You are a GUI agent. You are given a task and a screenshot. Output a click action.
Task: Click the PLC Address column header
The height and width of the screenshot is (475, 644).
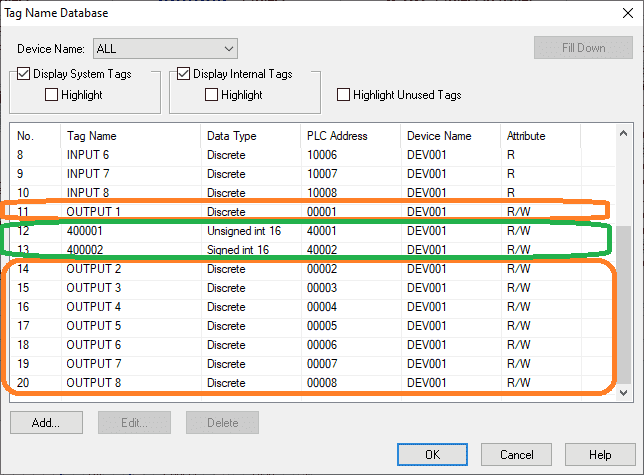coord(351,136)
